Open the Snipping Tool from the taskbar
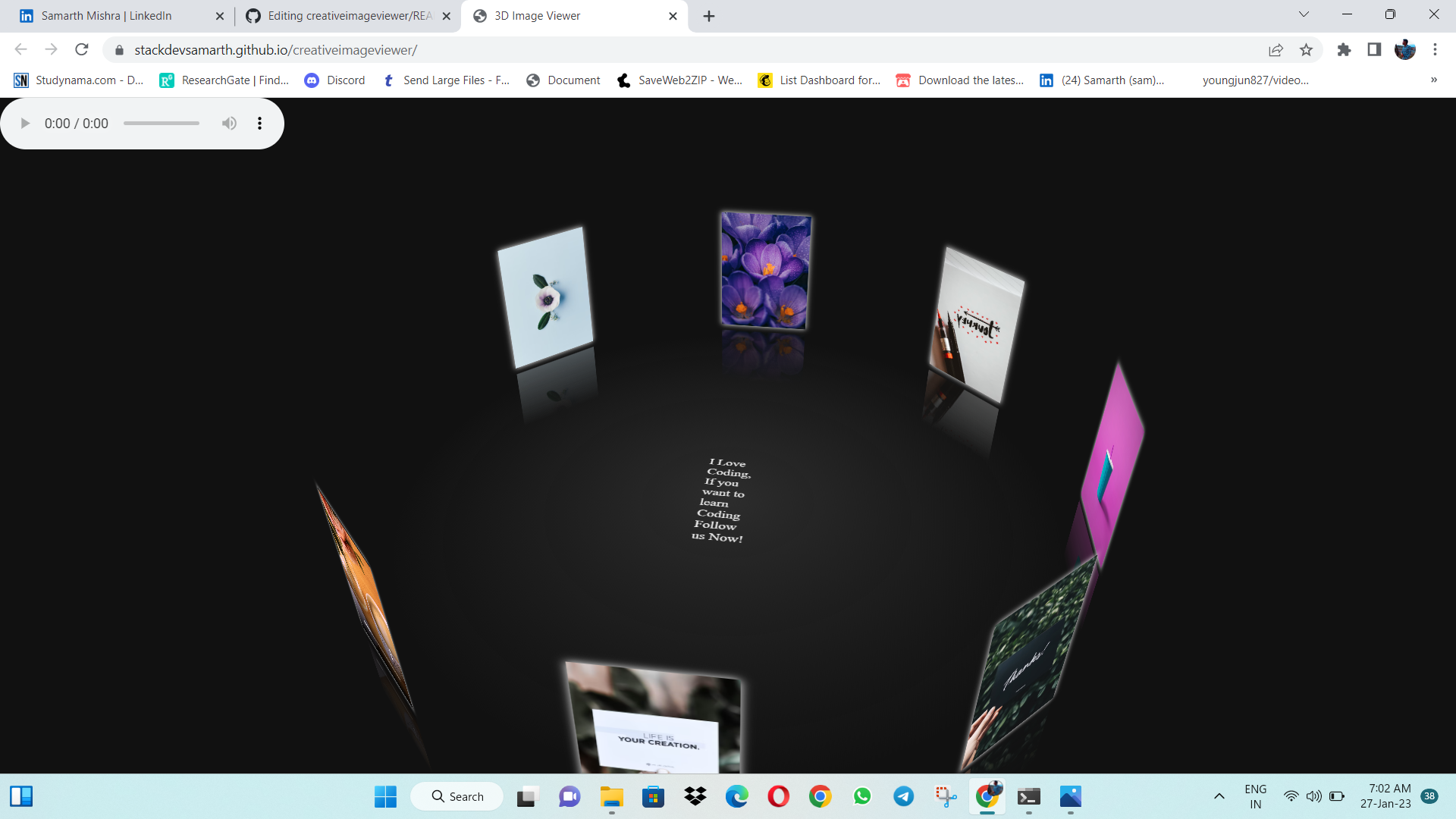Screen dimensions: 1456x819 point(946,796)
